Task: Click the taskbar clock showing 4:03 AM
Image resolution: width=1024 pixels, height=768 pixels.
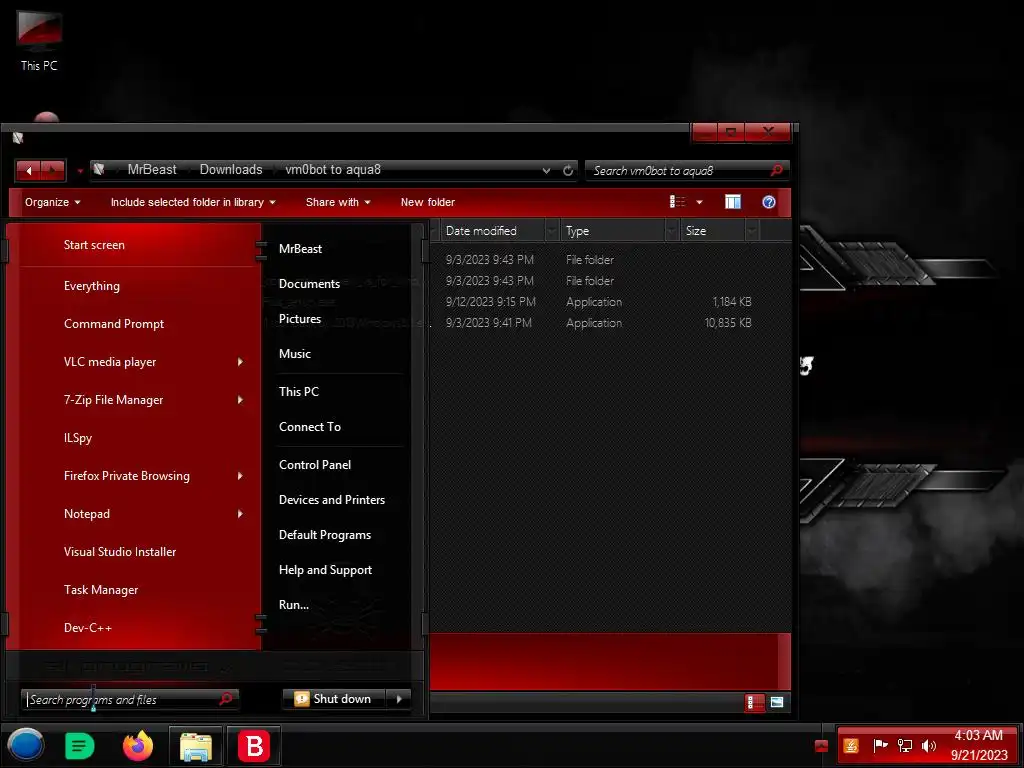Action: [978, 745]
